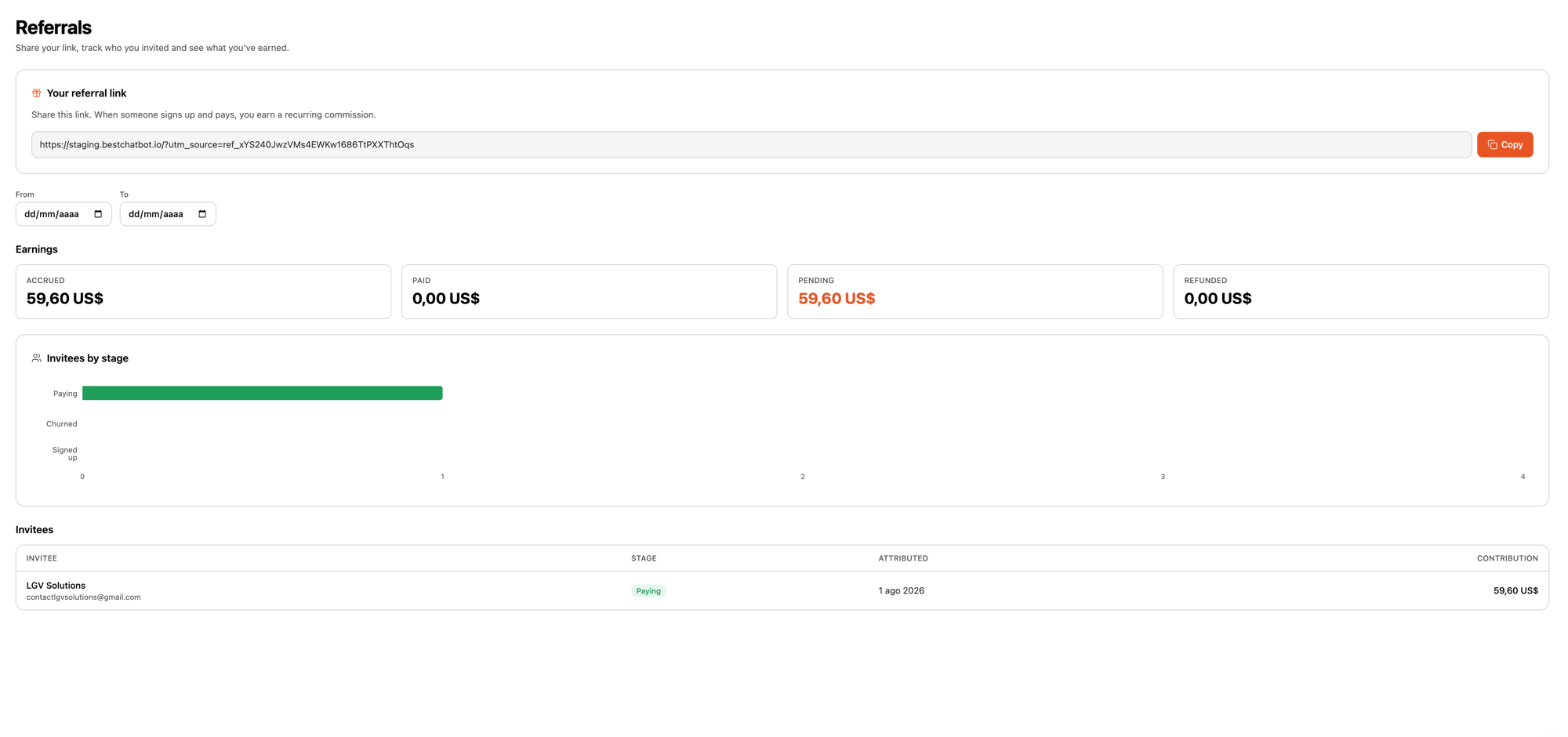Click the 1 ago 2026 attributed date
Viewport: 1568px width, 737px height.
click(x=901, y=591)
